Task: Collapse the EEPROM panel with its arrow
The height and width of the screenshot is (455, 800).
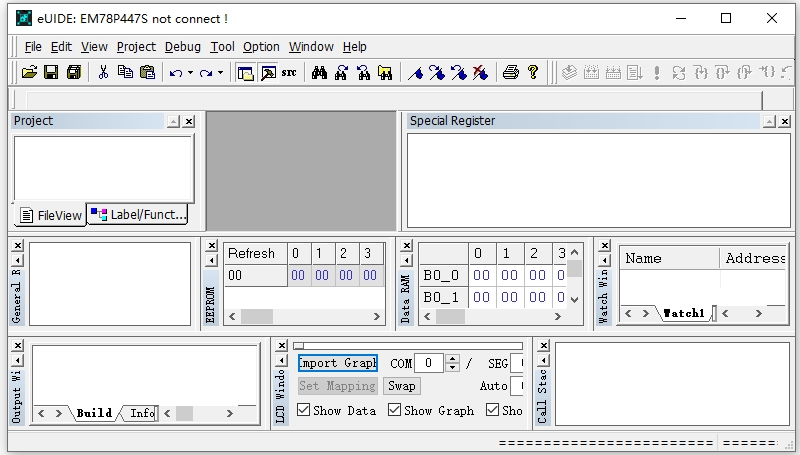Action: click(x=211, y=261)
